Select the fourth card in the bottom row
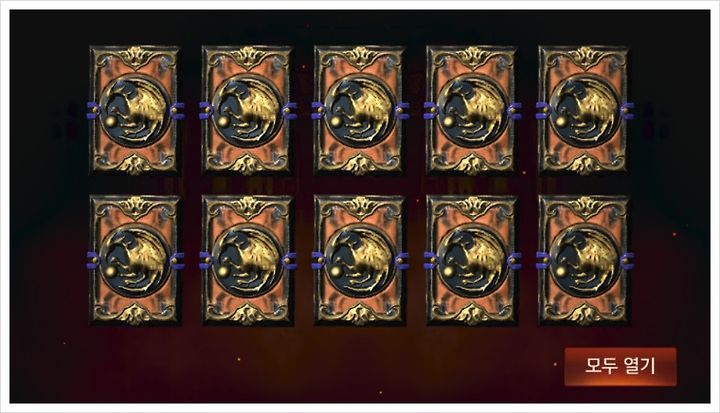The image size is (720, 413). (472, 260)
